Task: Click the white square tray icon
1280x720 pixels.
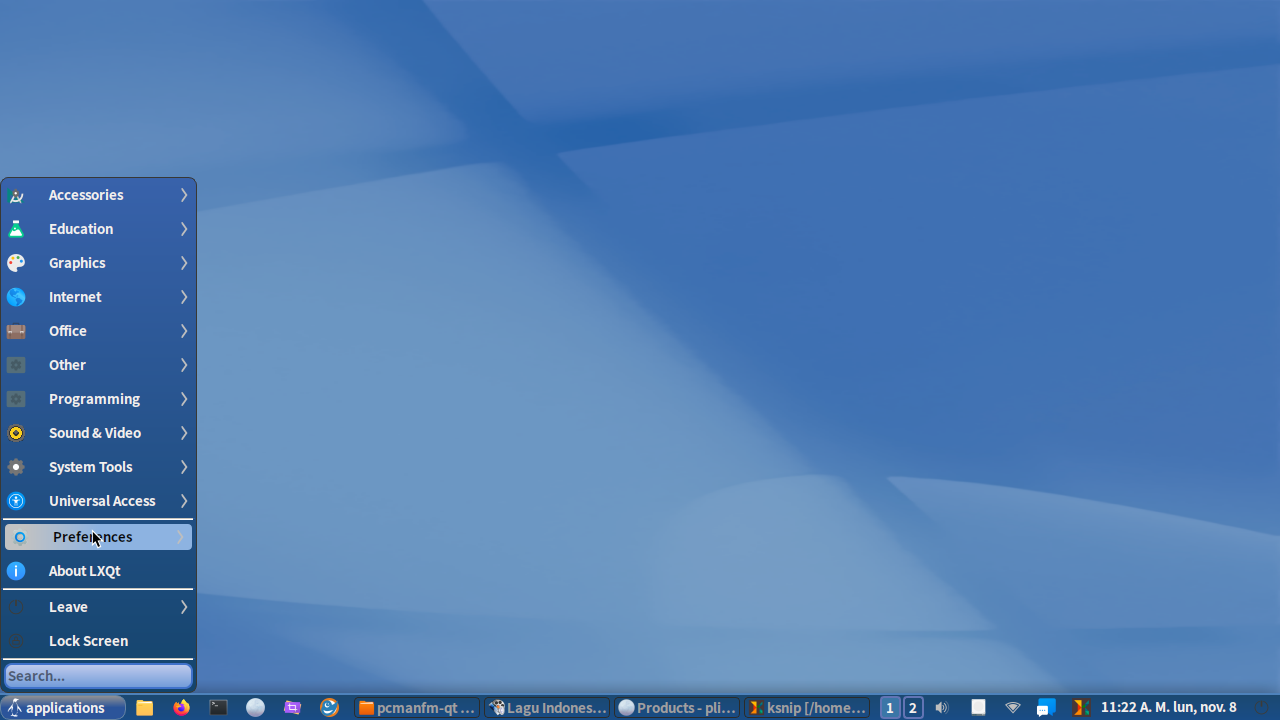Action: 978,707
